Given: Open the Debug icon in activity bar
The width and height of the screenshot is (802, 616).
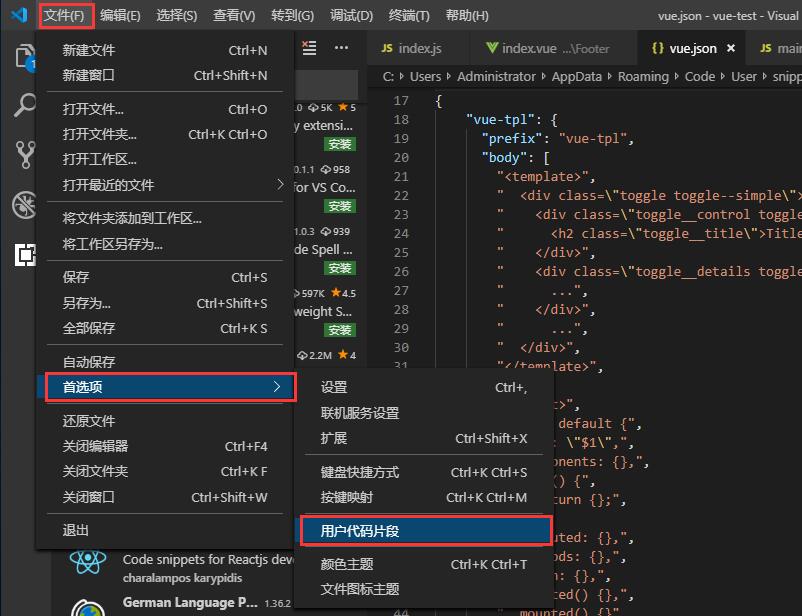Looking at the screenshot, I should pyautogui.click(x=24, y=205).
